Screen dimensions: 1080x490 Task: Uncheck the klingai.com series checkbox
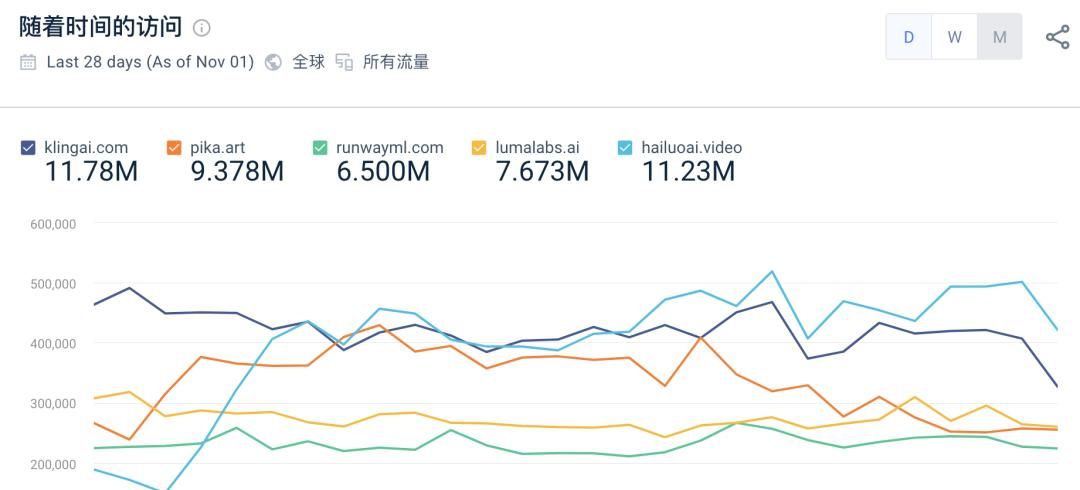tap(28, 148)
